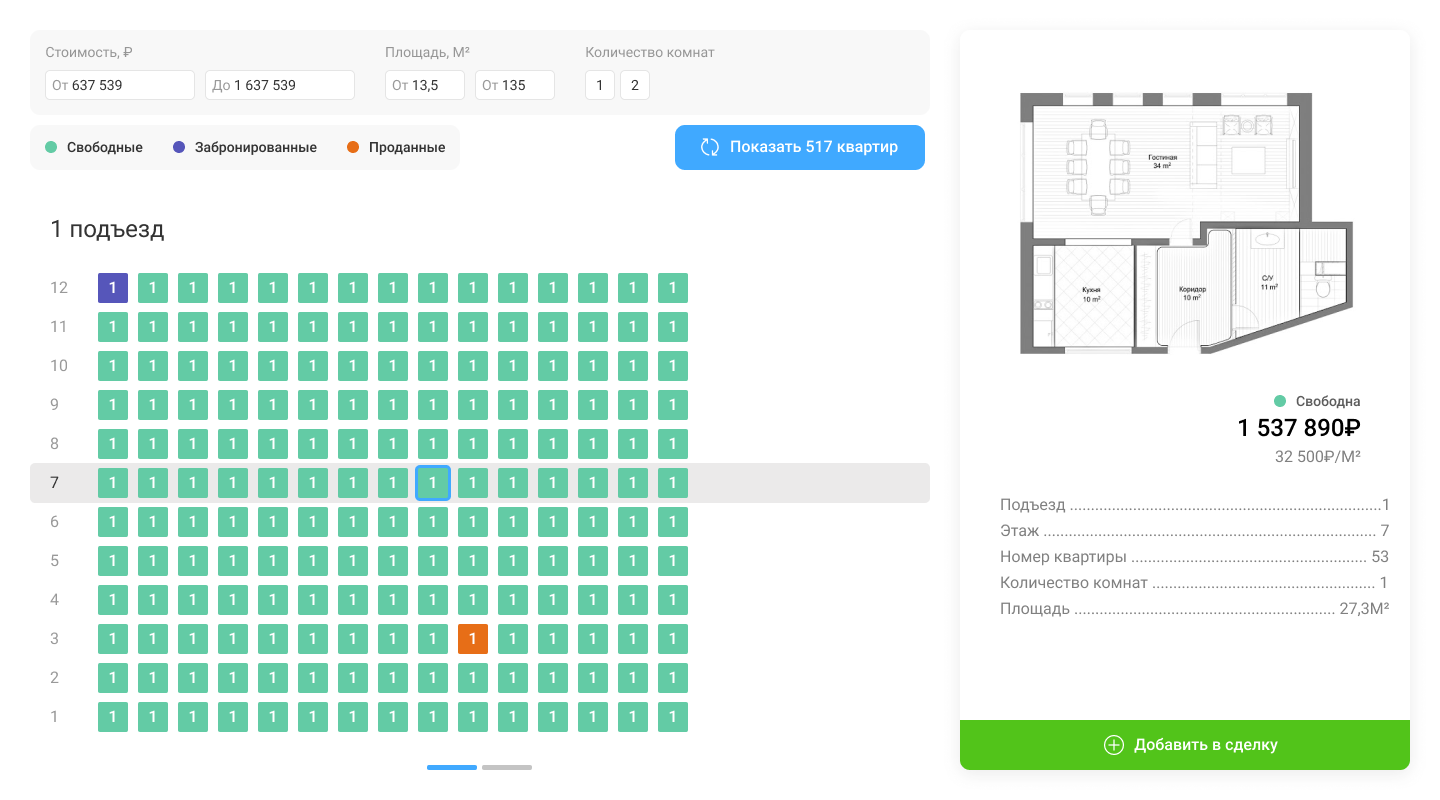Click the orange Проданные legend dot
This screenshot has width=1440, height=800.
[x=353, y=147]
